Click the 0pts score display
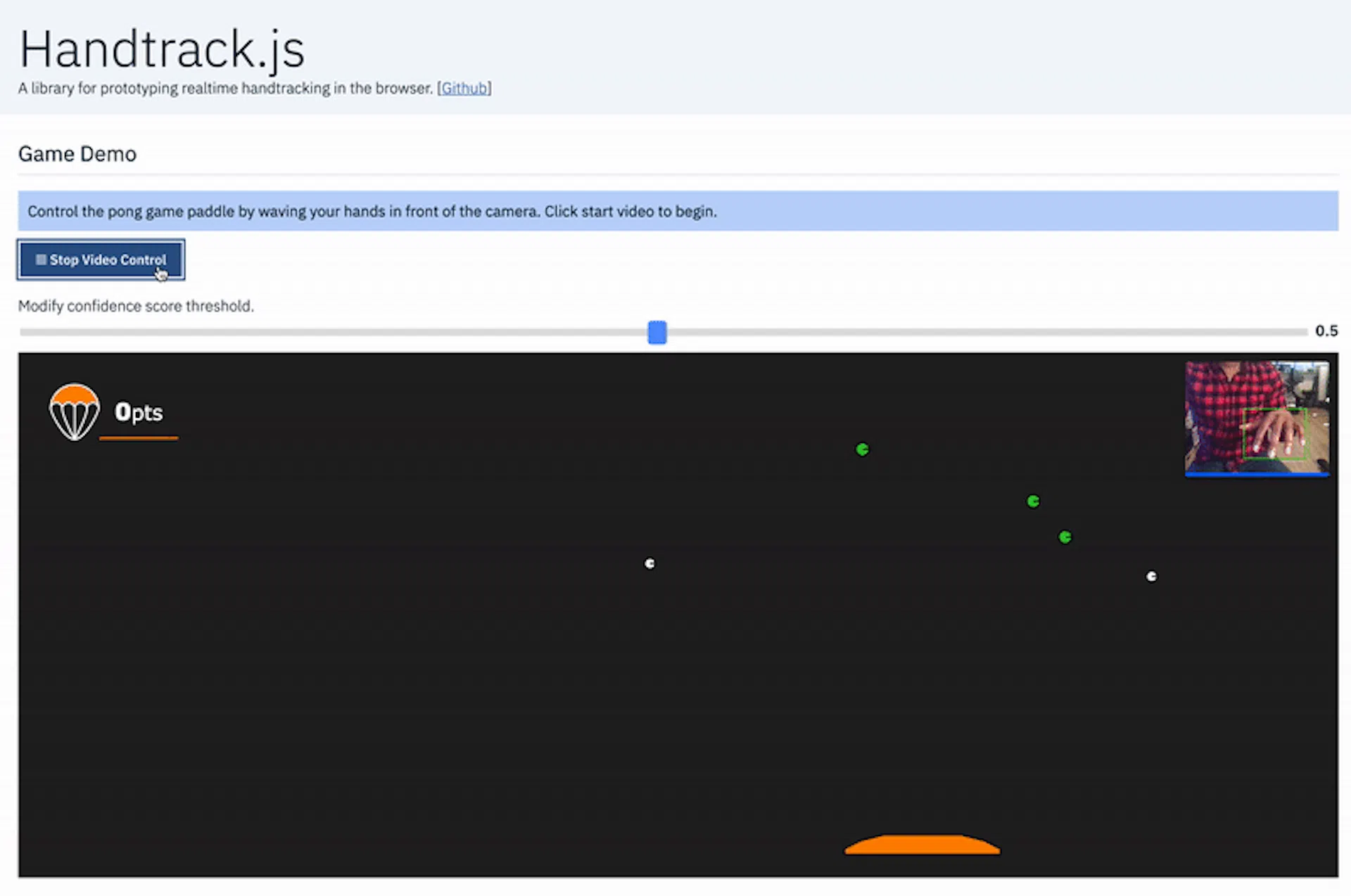The image size is (1351, 896). pos(139,412)
